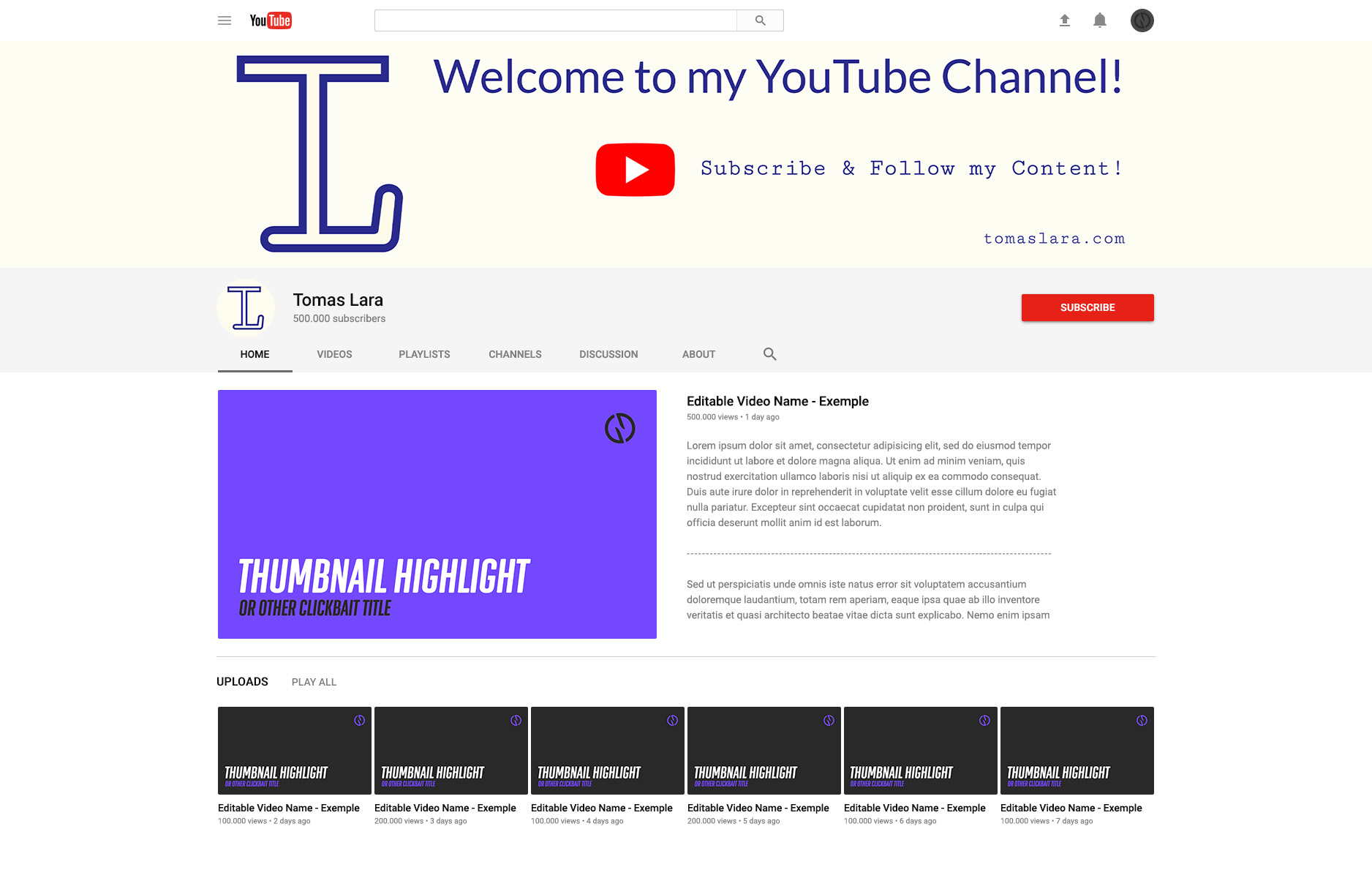
Task: Click the search magnifier icon
Action: point(760,20)
